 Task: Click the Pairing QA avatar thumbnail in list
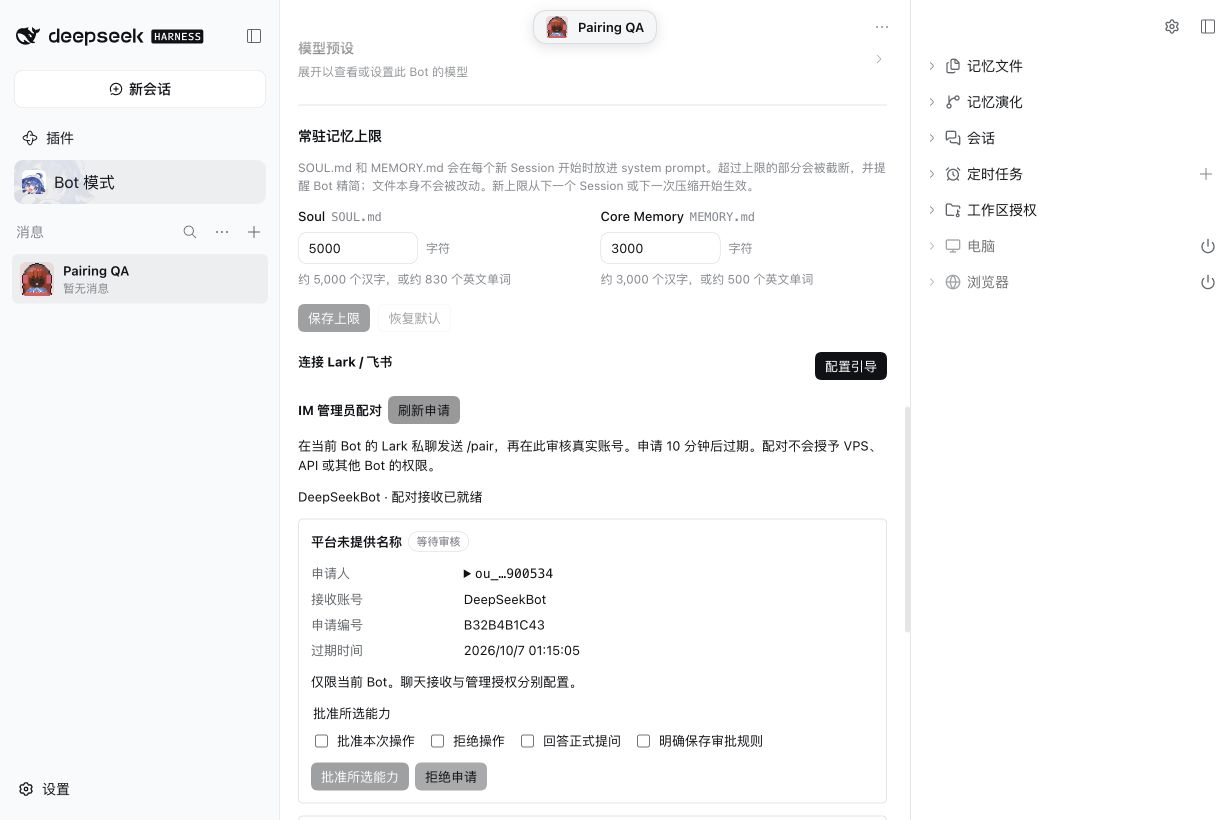coord(37,279)
